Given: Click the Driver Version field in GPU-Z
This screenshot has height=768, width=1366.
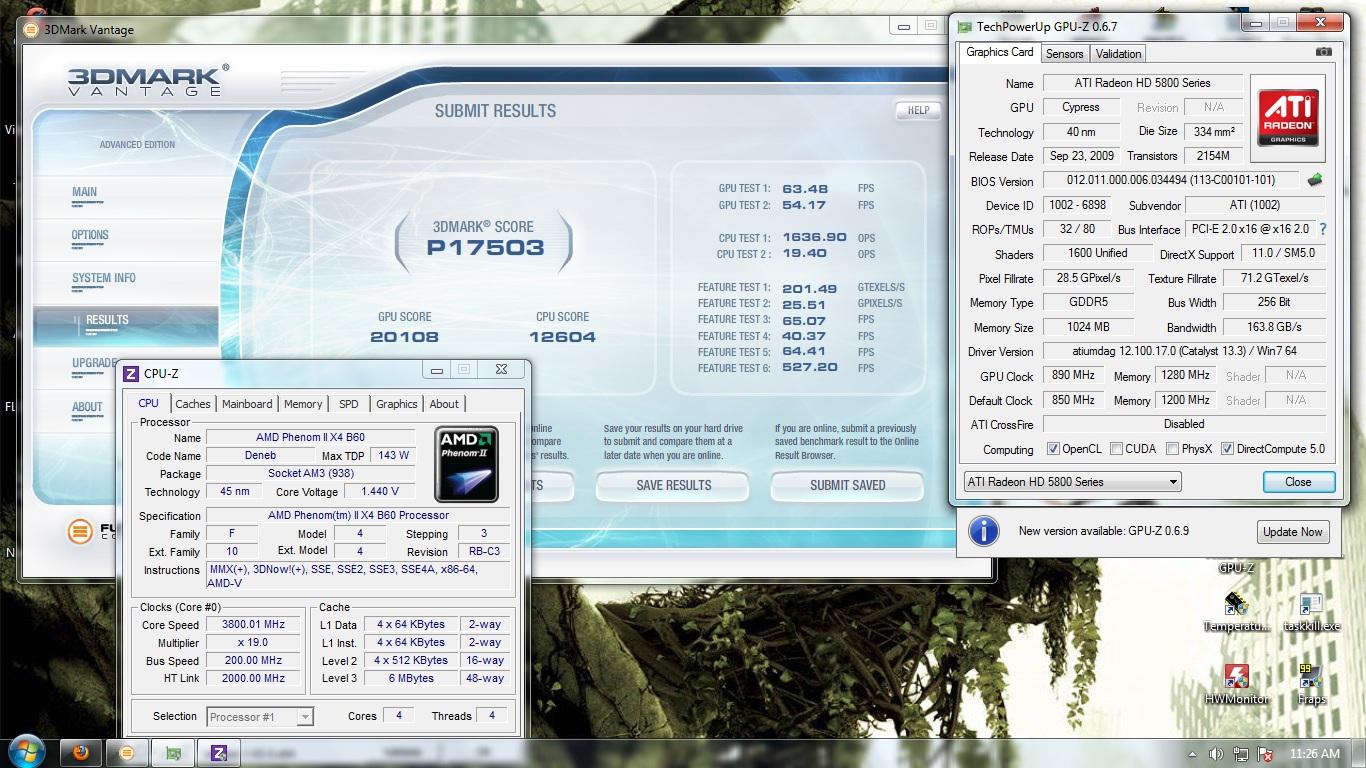Looking at the screenshot, I should click(x=1184, y=352).
